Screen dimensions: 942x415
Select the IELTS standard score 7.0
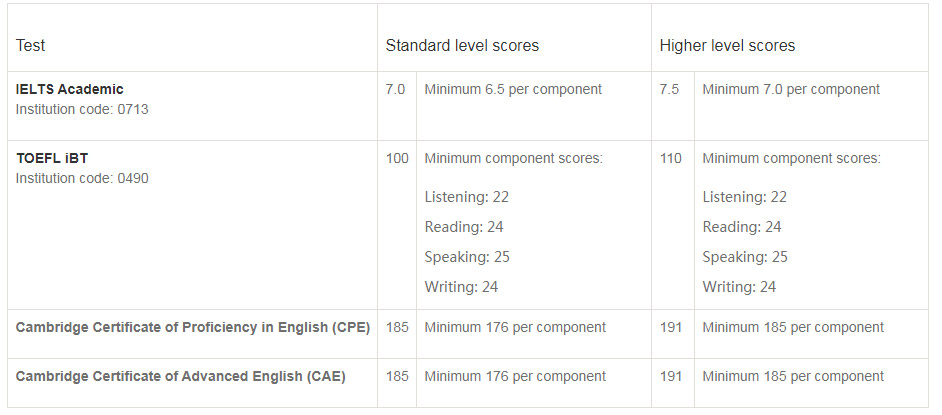[x=396, y=90]
